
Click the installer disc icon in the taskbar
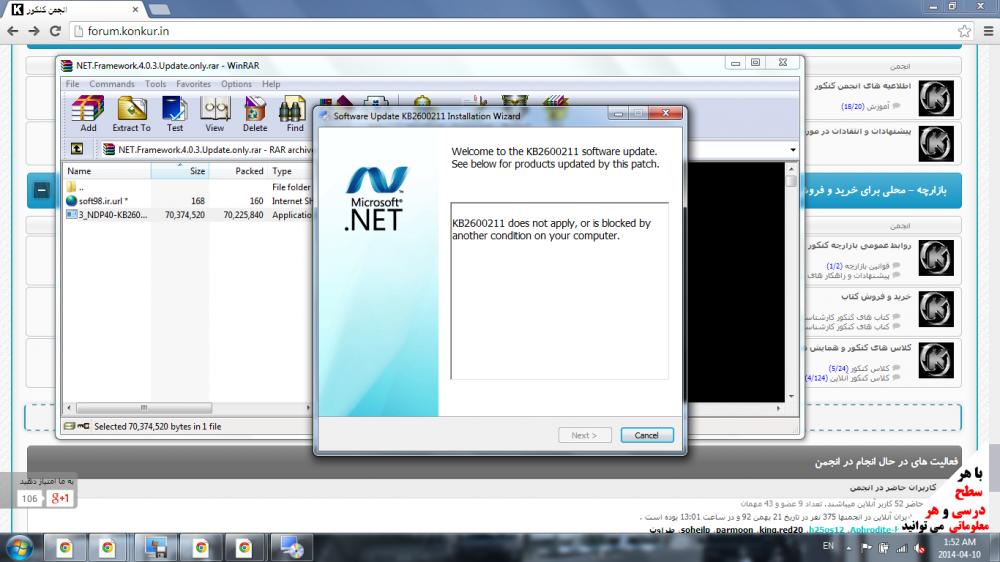pyautogui.click(x=292, y=548)
